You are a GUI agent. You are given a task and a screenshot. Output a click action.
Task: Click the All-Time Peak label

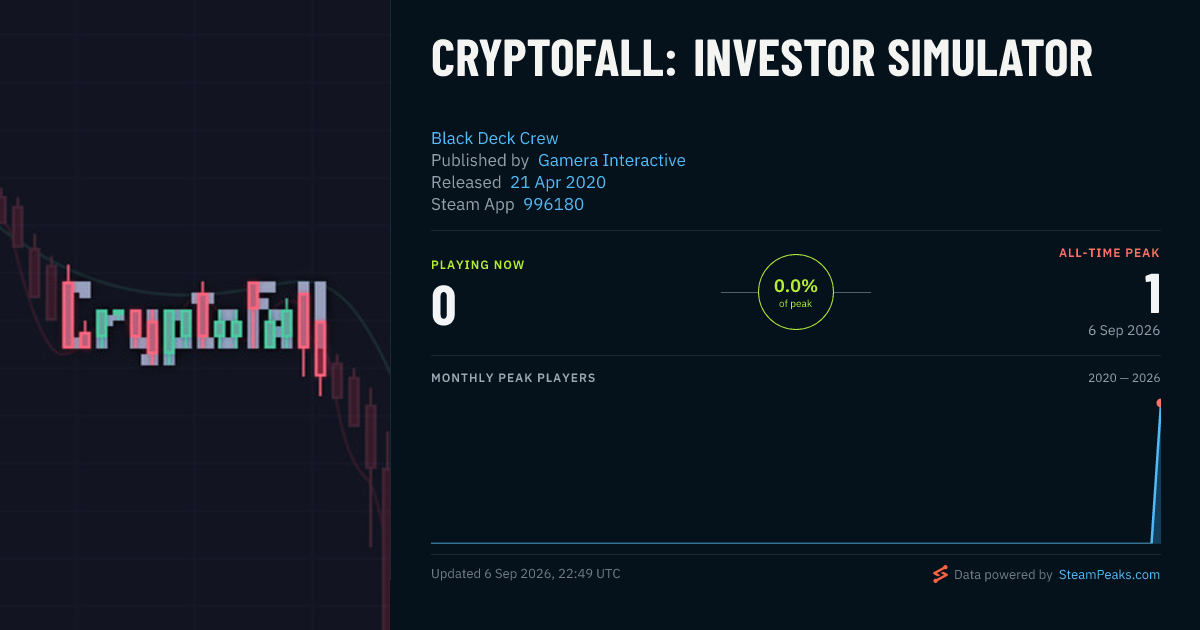(1109, 253)
